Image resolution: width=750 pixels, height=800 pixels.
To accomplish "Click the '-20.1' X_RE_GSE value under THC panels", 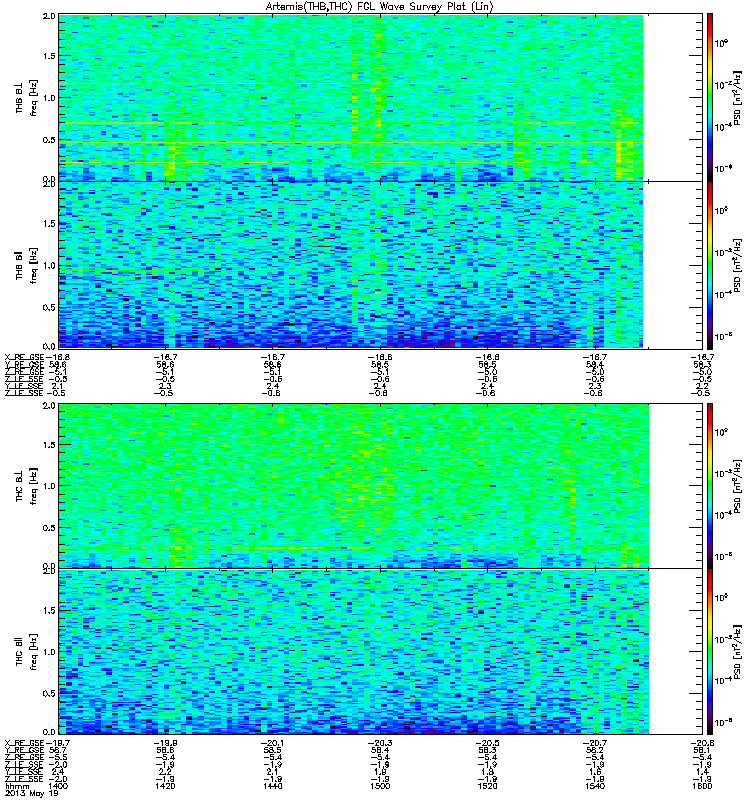I will coord(272,743).
